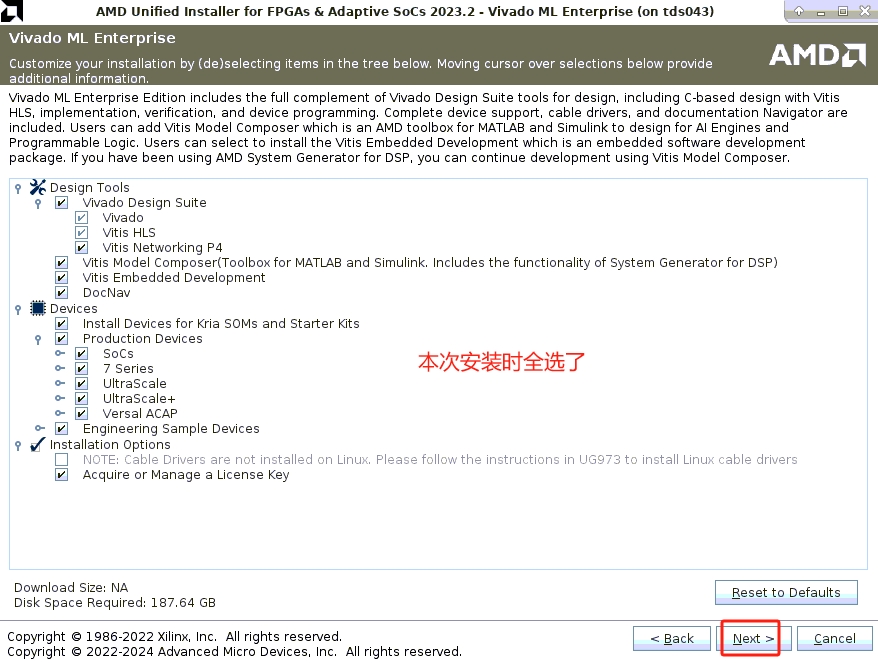Disable Acquire or Manage a License Key

point(62,475)
